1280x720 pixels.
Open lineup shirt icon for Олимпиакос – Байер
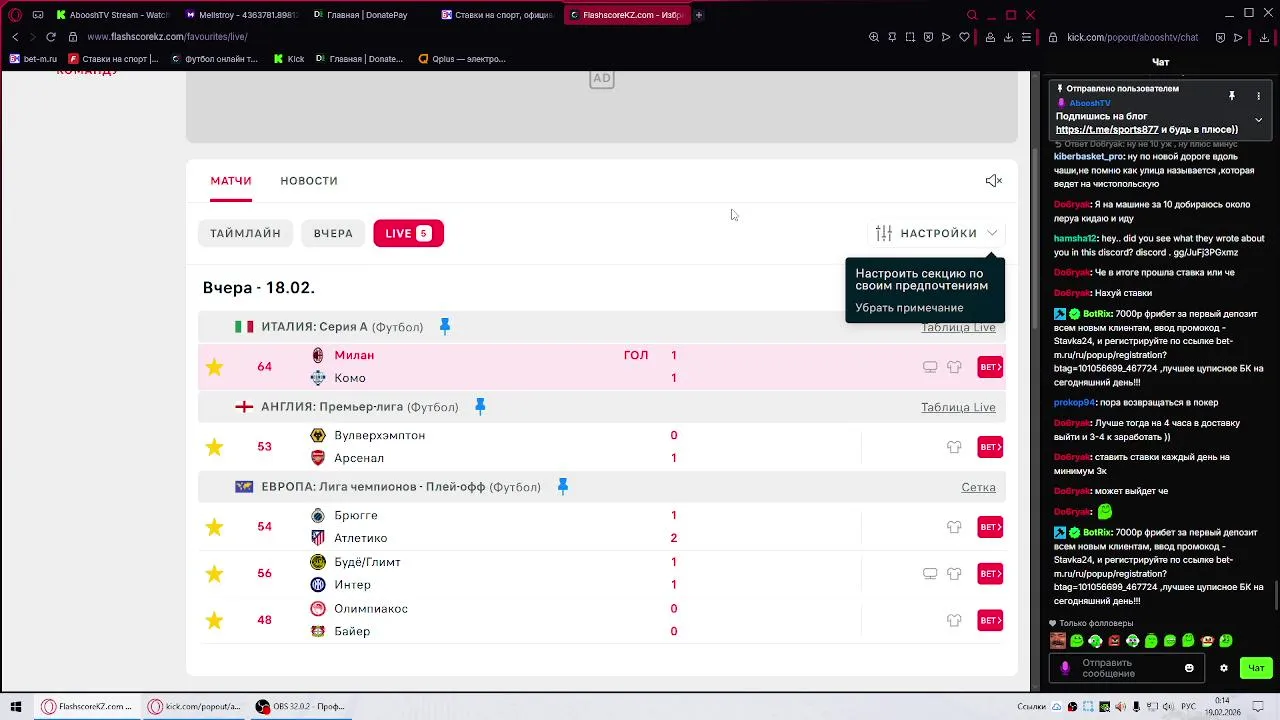point(954,621)
